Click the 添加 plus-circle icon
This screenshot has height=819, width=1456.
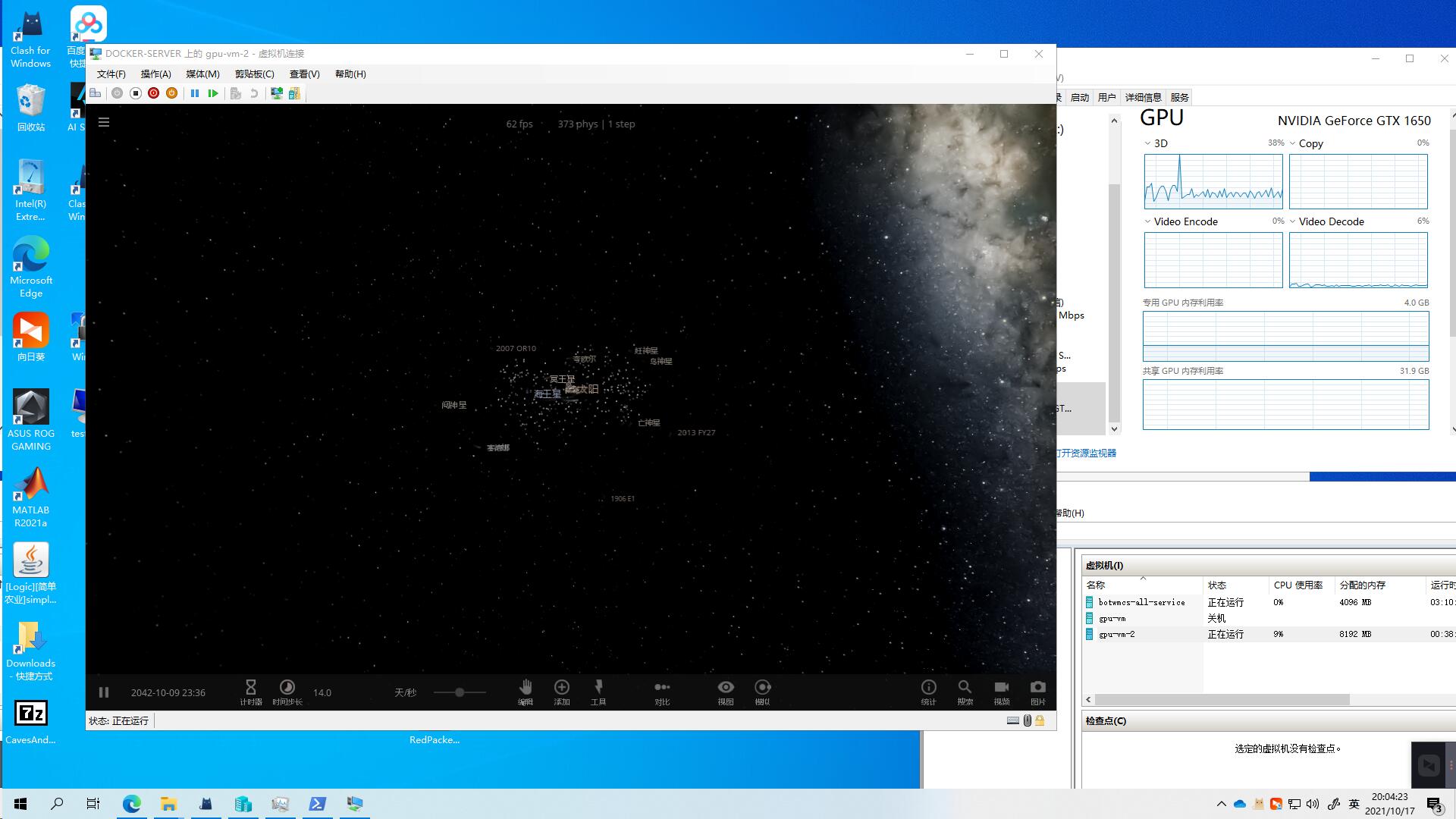point(562,687)
